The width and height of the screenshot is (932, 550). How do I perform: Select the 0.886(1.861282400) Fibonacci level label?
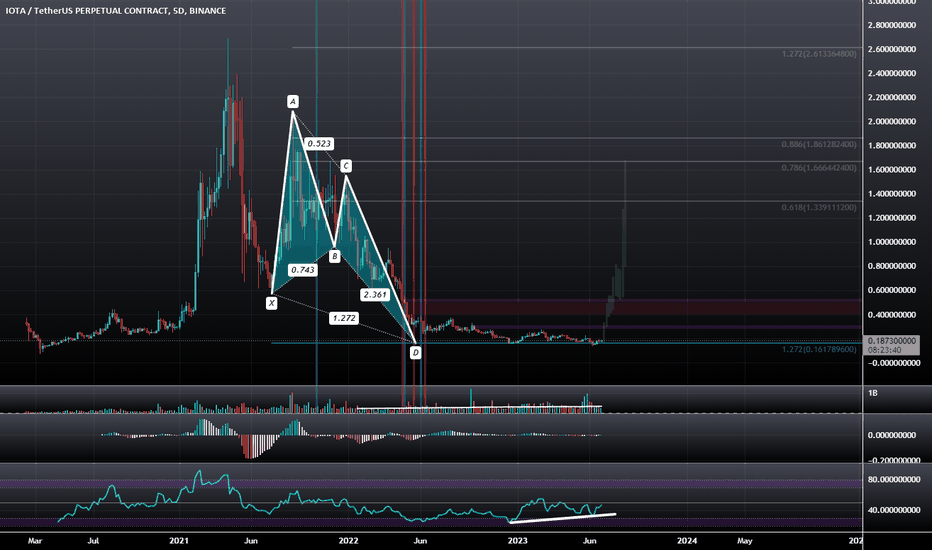tap(819, 144)
